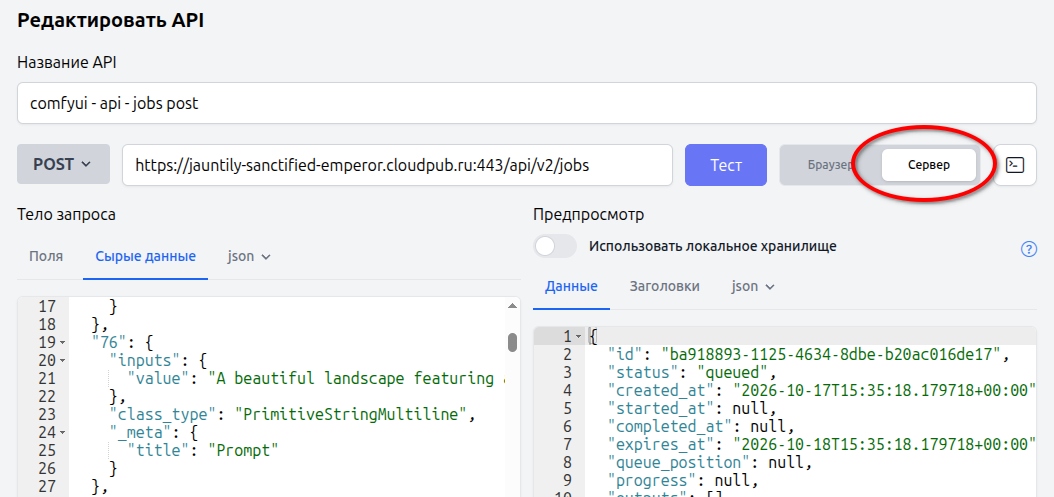Open the Данные preview tab

571,286
